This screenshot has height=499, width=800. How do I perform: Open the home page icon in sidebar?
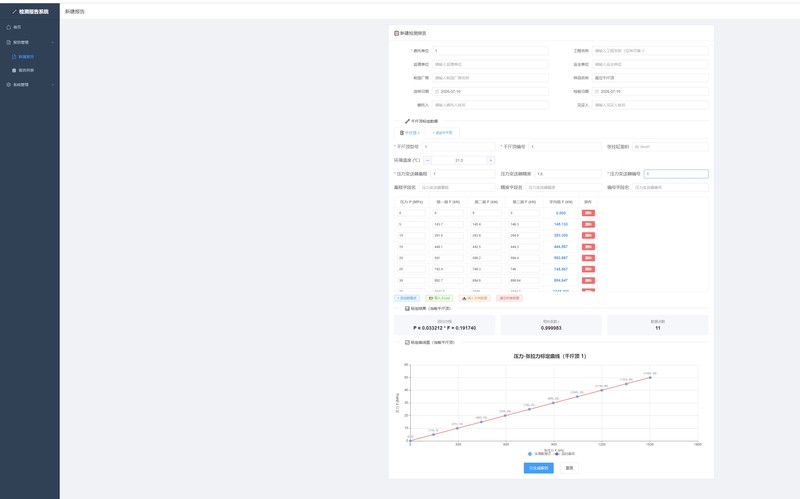(x=9, y=27)
